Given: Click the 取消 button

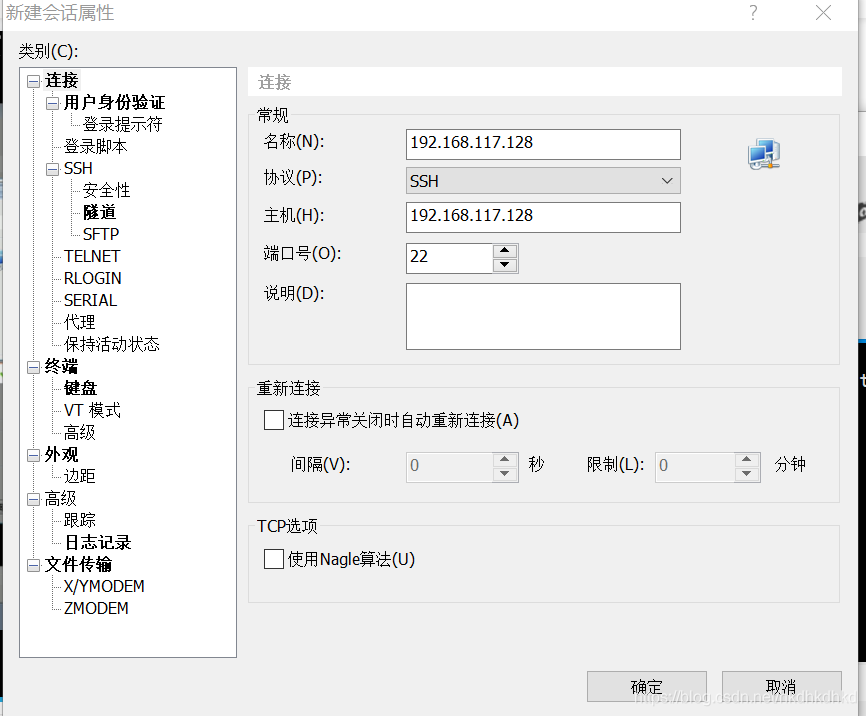Looking at the screenshot, I should pos(781,686).
